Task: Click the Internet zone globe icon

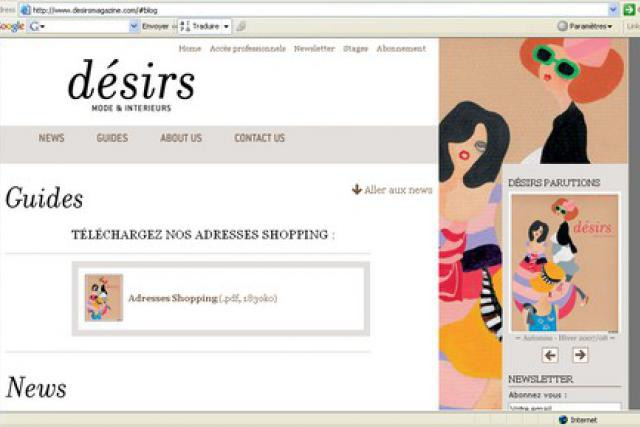Action: (x=563, y=420)
